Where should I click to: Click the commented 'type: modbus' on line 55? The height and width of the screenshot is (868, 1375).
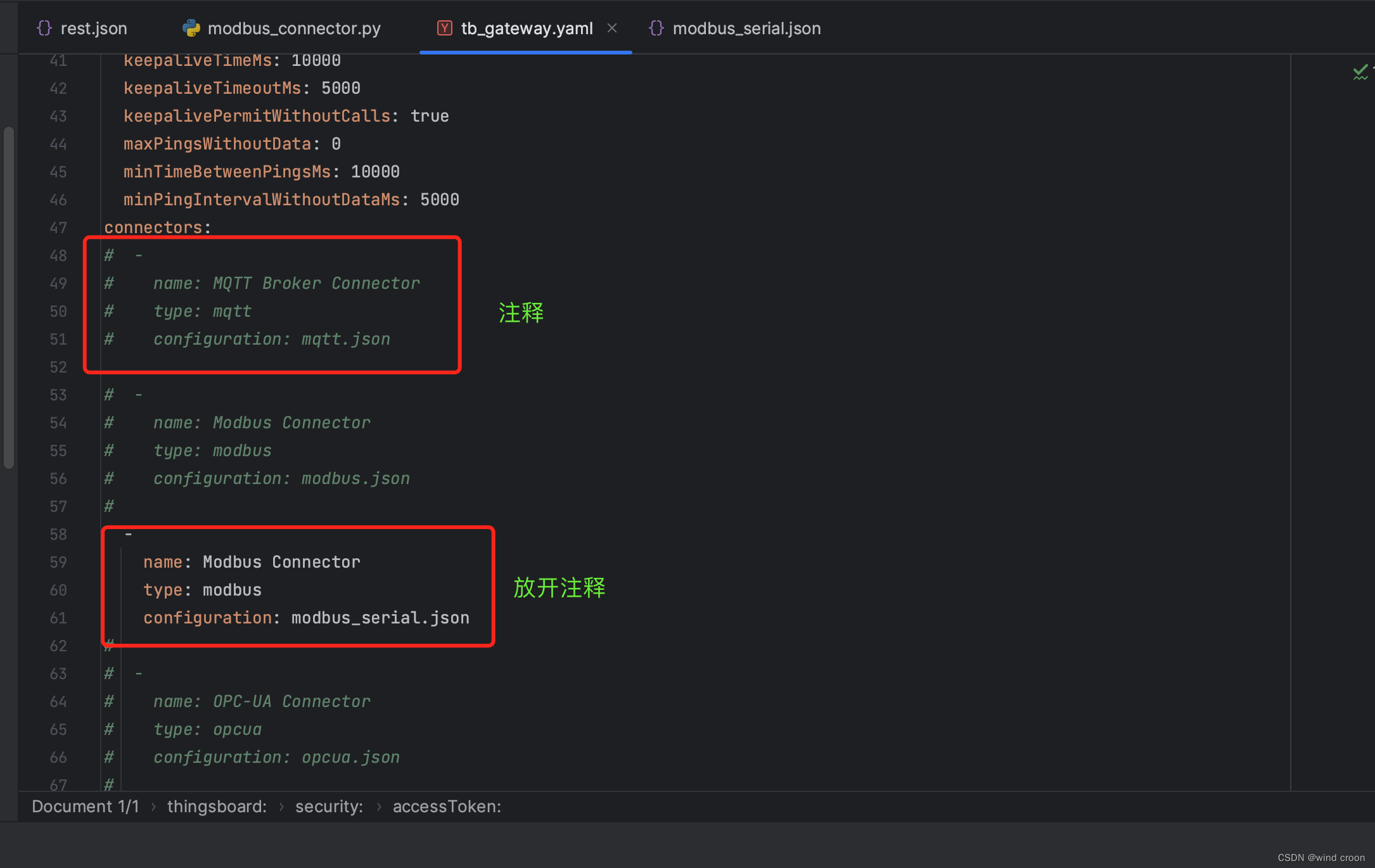212,450
